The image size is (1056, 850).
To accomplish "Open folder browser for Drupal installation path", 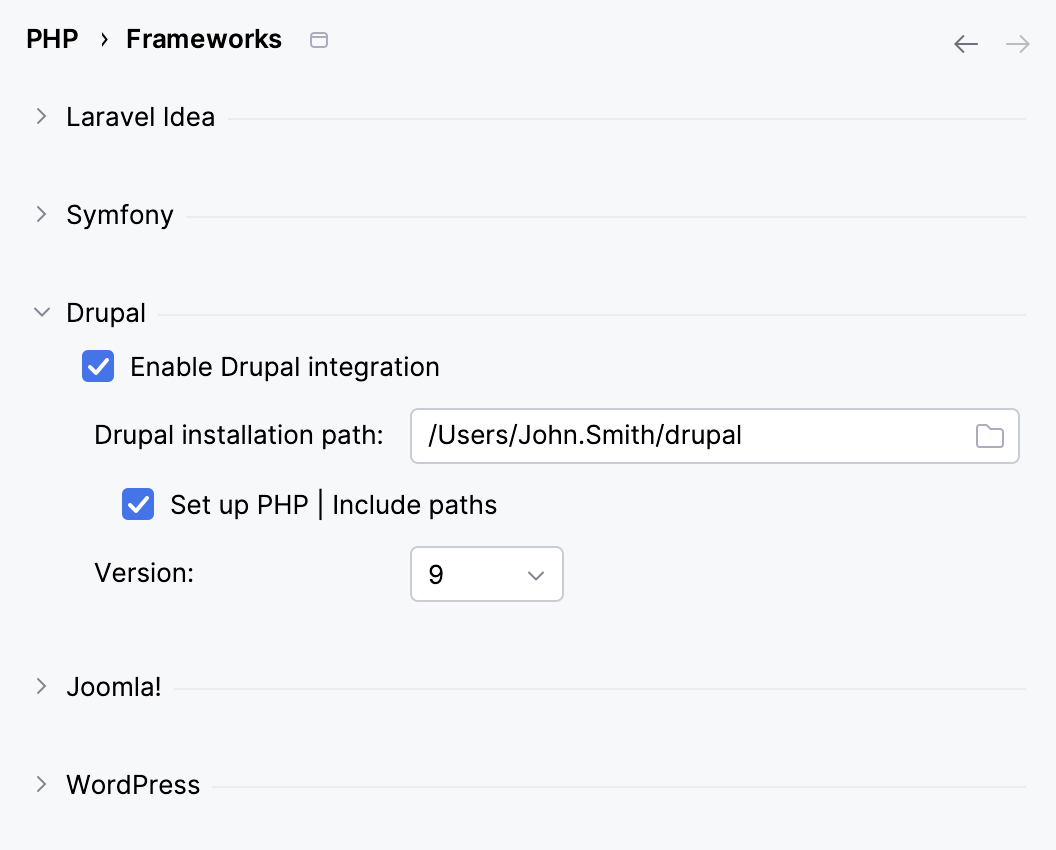I will tap(989, 436).
